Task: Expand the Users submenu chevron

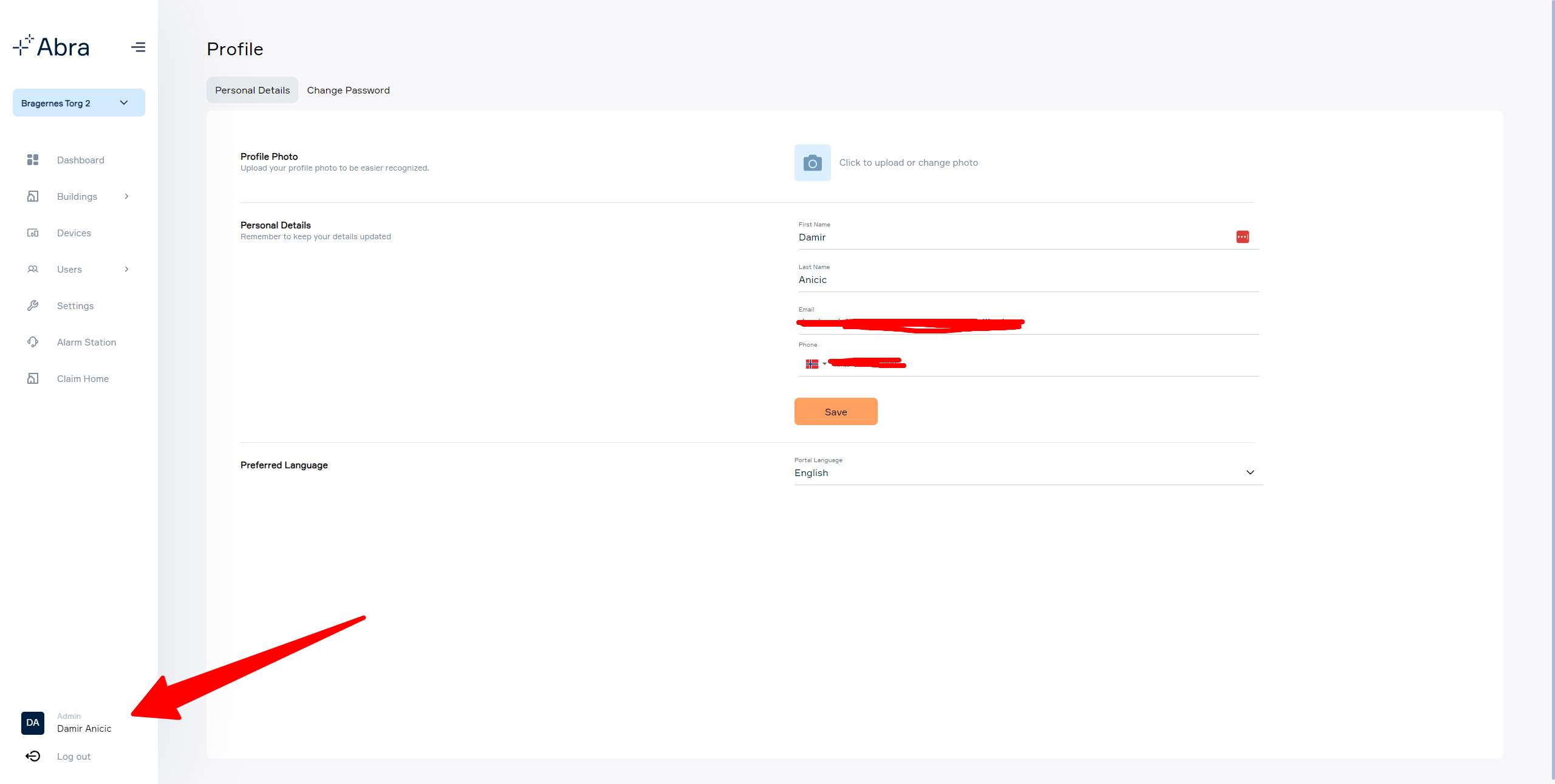Action: tap(126, 269)
